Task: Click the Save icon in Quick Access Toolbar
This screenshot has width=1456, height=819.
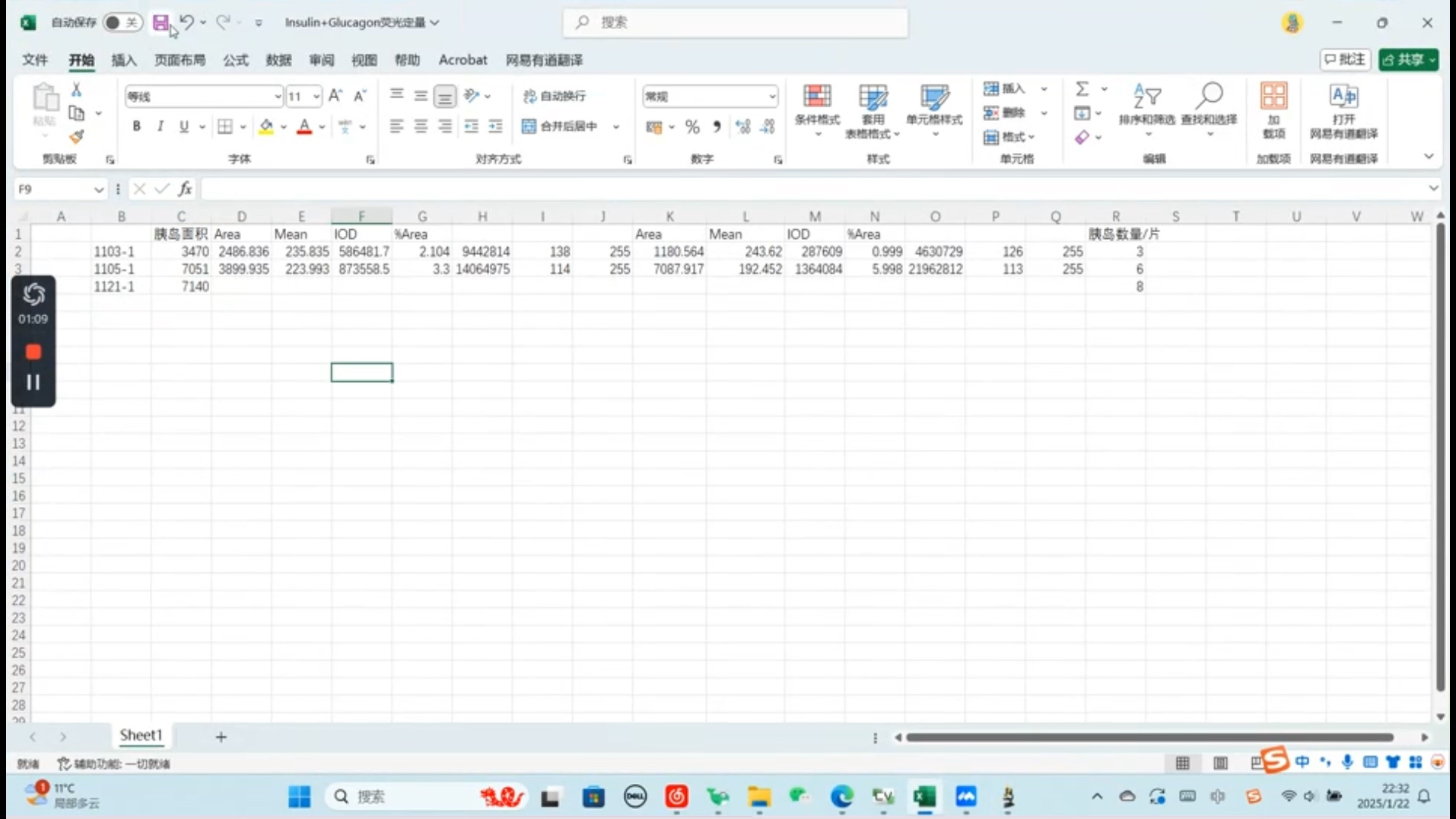Action: (161, 22)
